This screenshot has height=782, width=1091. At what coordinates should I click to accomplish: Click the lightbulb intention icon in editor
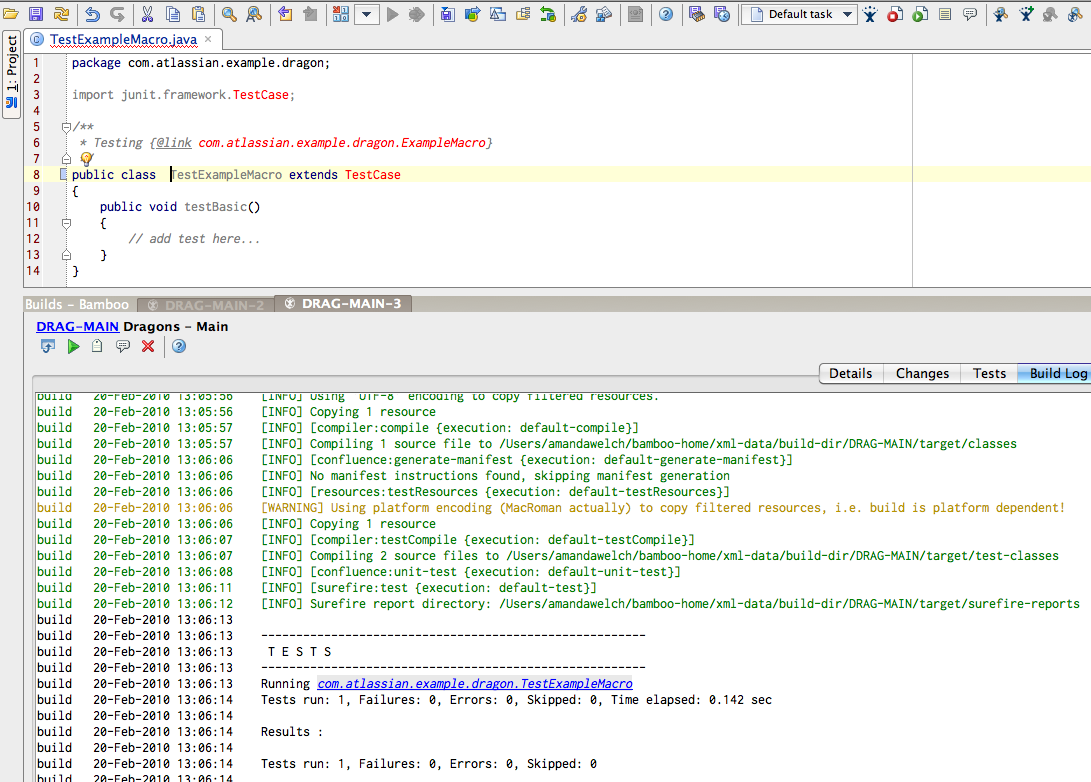[86, 159]
